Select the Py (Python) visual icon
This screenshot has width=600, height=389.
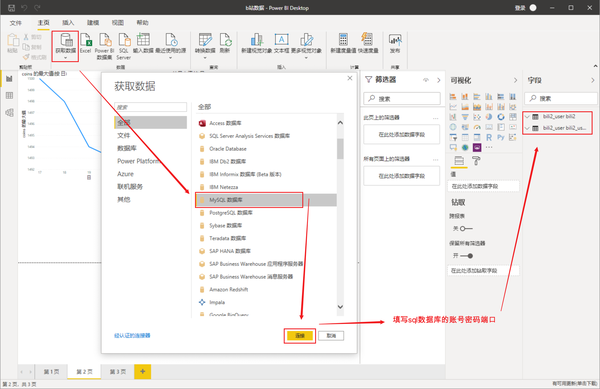(x=501, y=137)
